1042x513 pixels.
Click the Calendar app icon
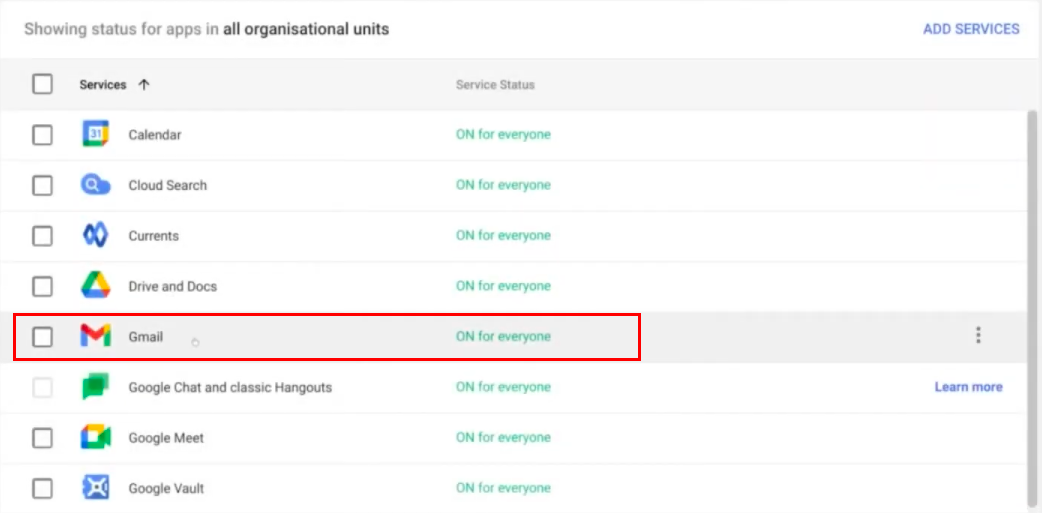tap(95, 134)
